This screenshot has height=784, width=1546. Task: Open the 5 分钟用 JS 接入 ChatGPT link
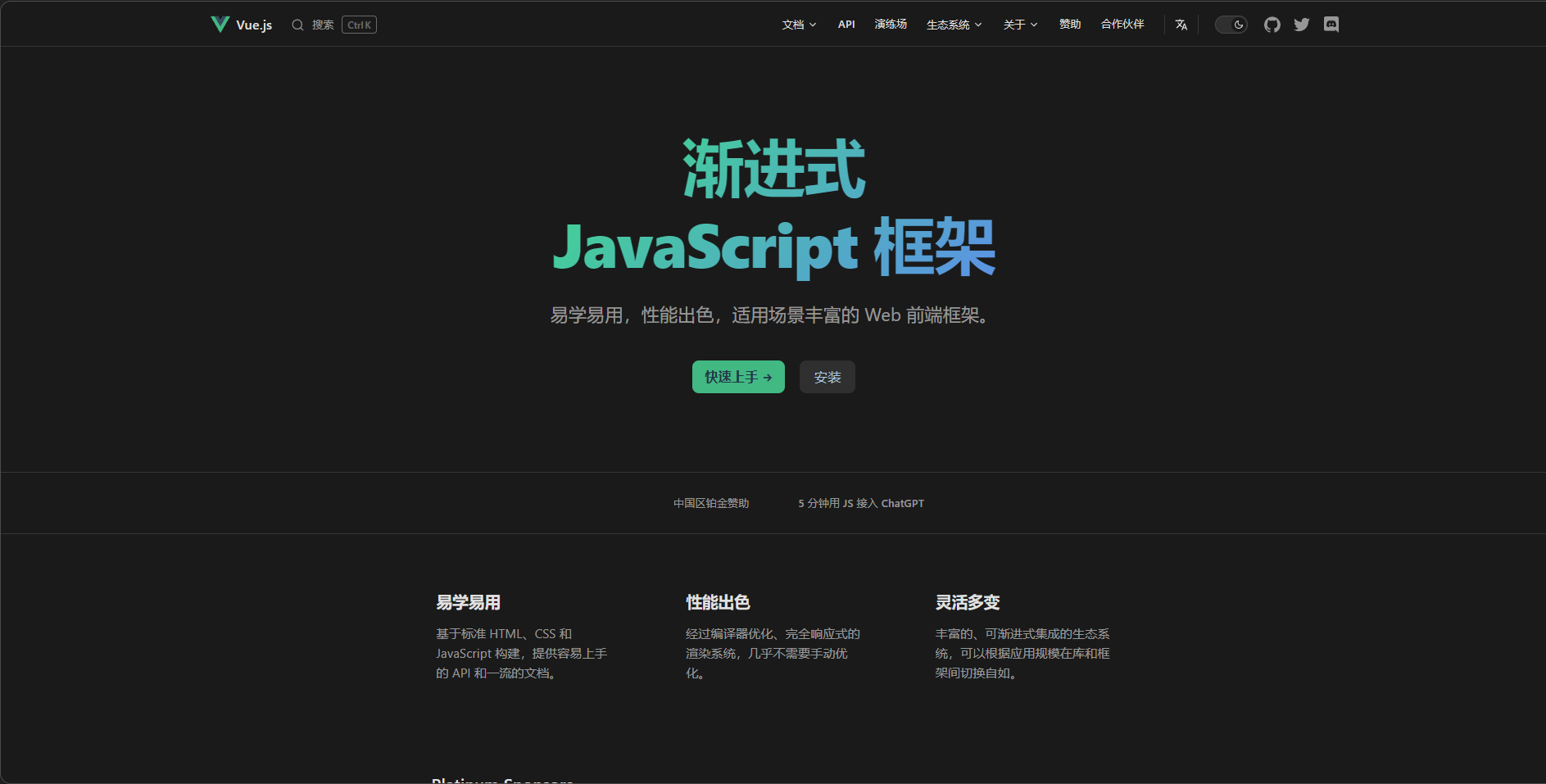(x=861, y=503)
